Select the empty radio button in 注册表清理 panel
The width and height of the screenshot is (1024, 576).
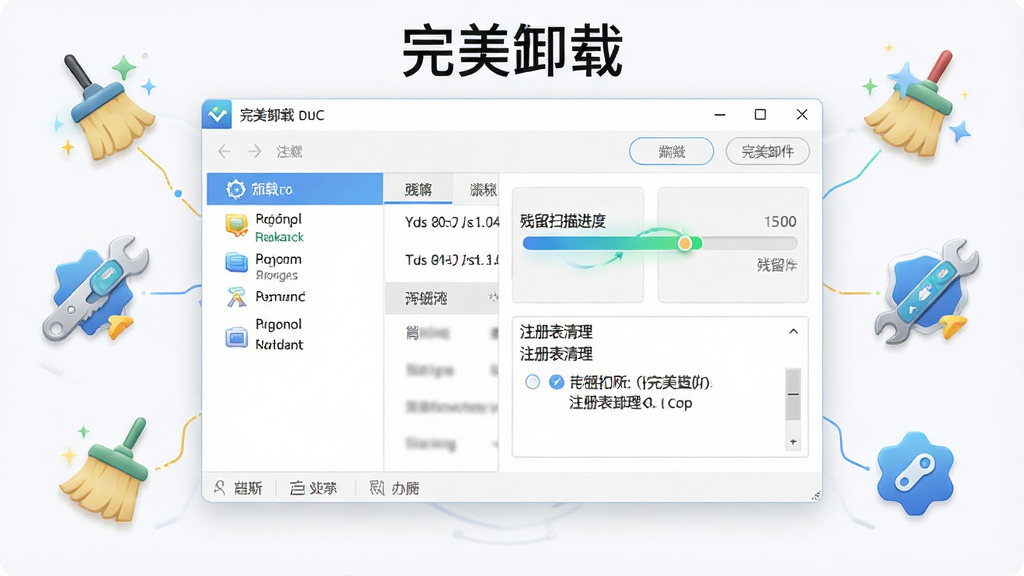533,382
